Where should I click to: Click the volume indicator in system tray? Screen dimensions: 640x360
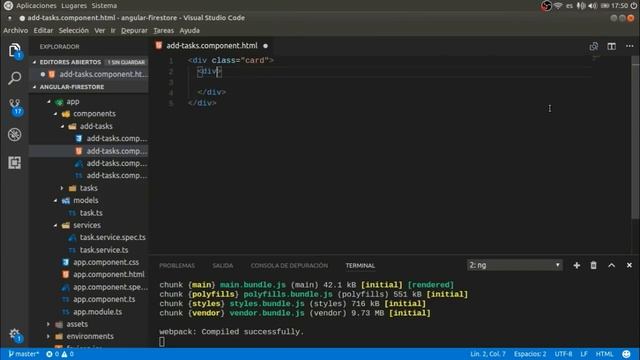(592, 6)
